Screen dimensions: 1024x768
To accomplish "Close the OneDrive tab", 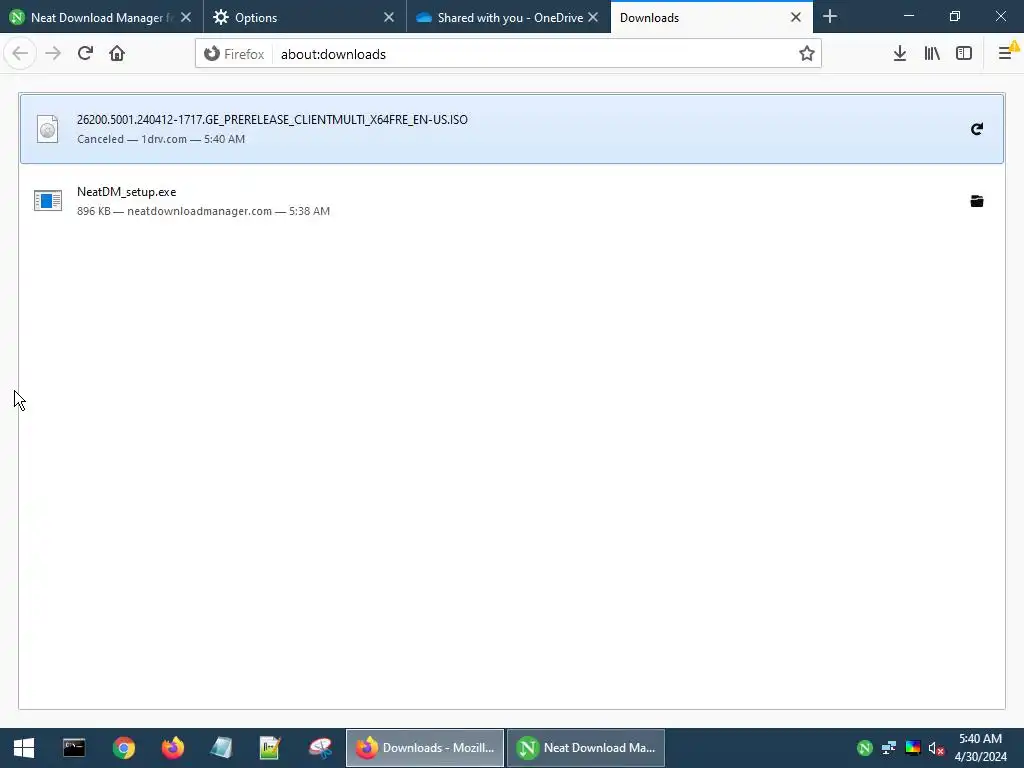I will (x=593, y=18).
